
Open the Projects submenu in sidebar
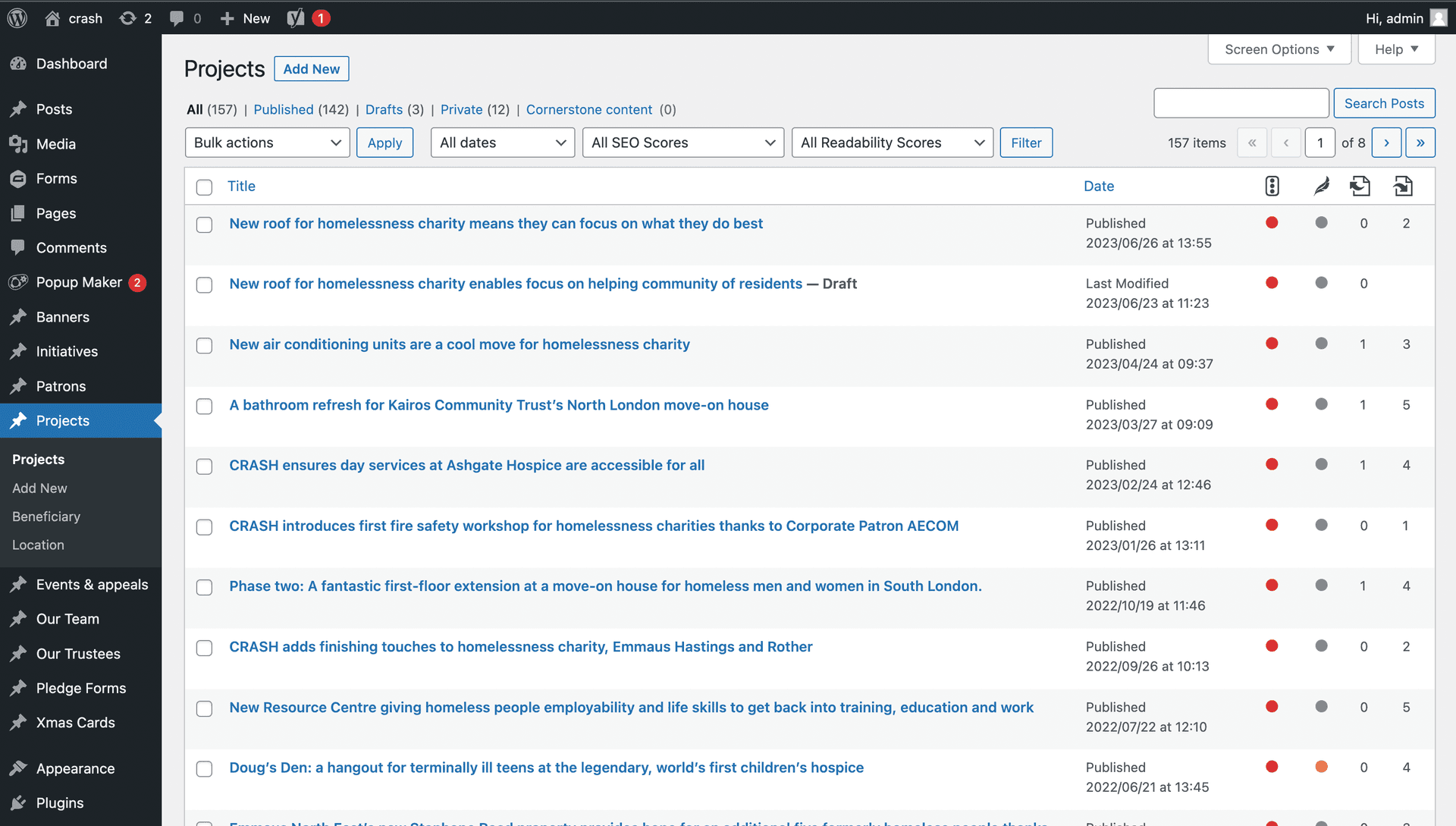(62, 420)
